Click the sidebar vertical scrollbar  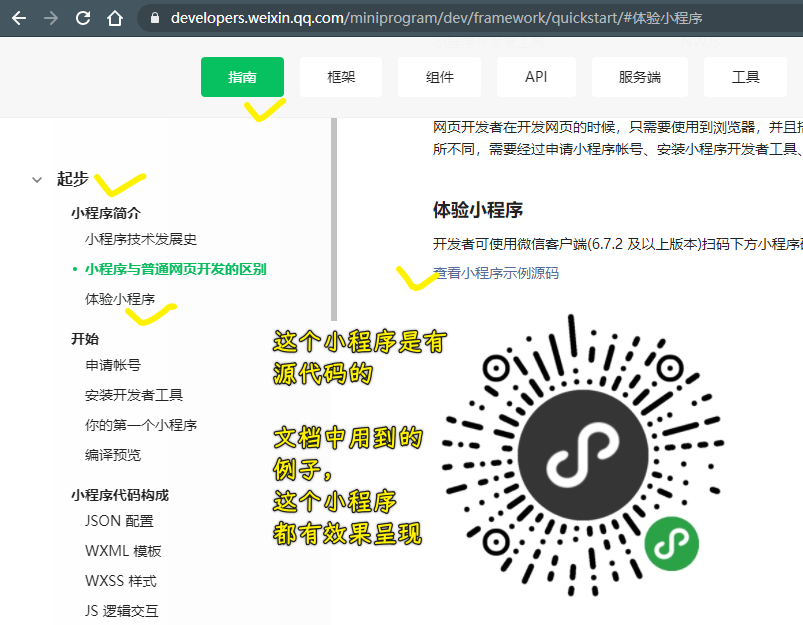(x=334, y=219)
